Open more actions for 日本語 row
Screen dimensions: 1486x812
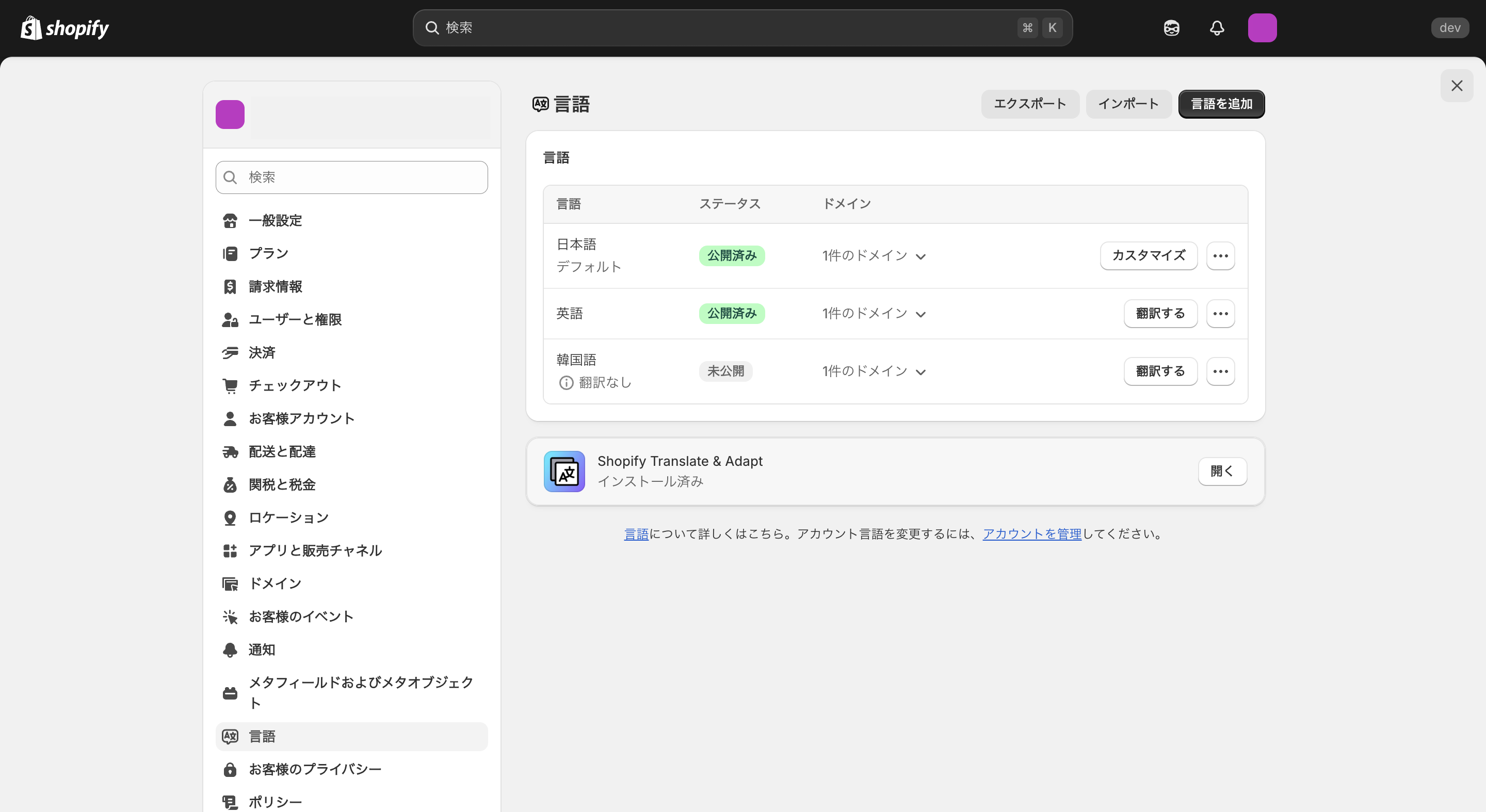[1220, 255]
